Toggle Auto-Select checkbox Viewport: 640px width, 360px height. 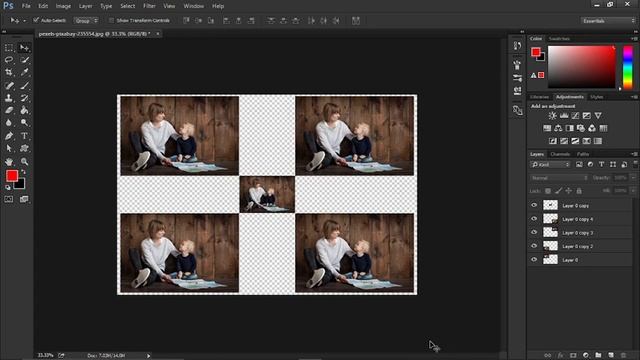(36, 20)
